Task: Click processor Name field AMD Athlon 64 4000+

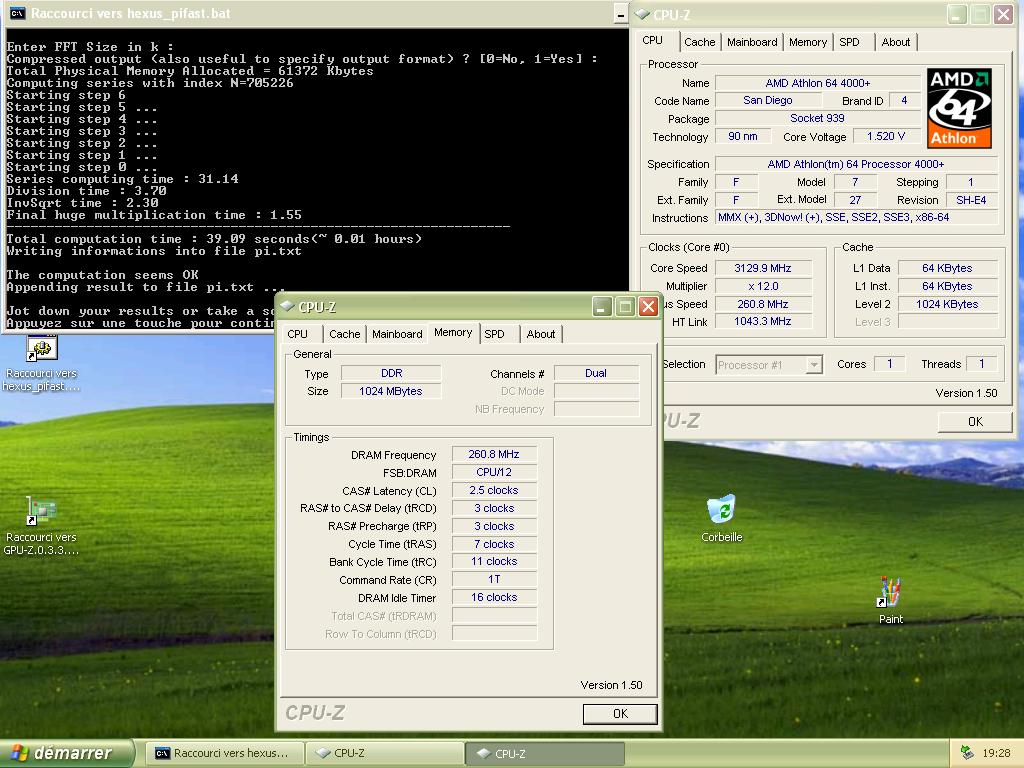Action: coord(818,83)
